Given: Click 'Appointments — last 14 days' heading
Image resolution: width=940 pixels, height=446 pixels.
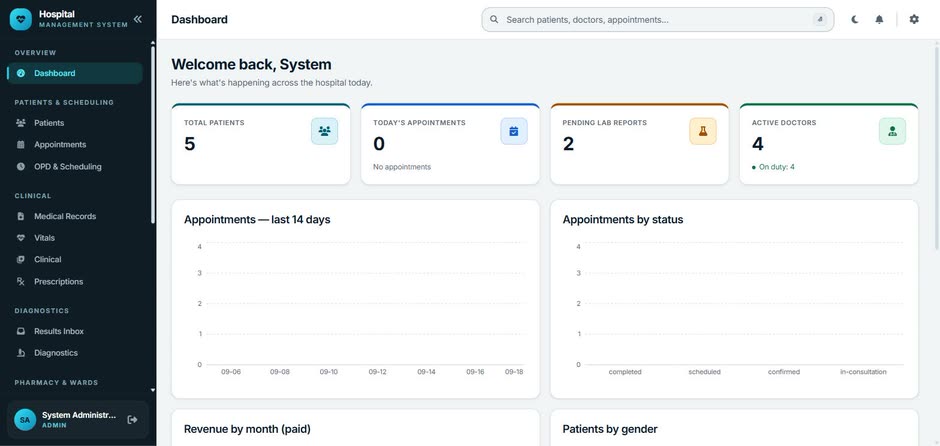Looking at the screenshot, I should tap(257, 219).
